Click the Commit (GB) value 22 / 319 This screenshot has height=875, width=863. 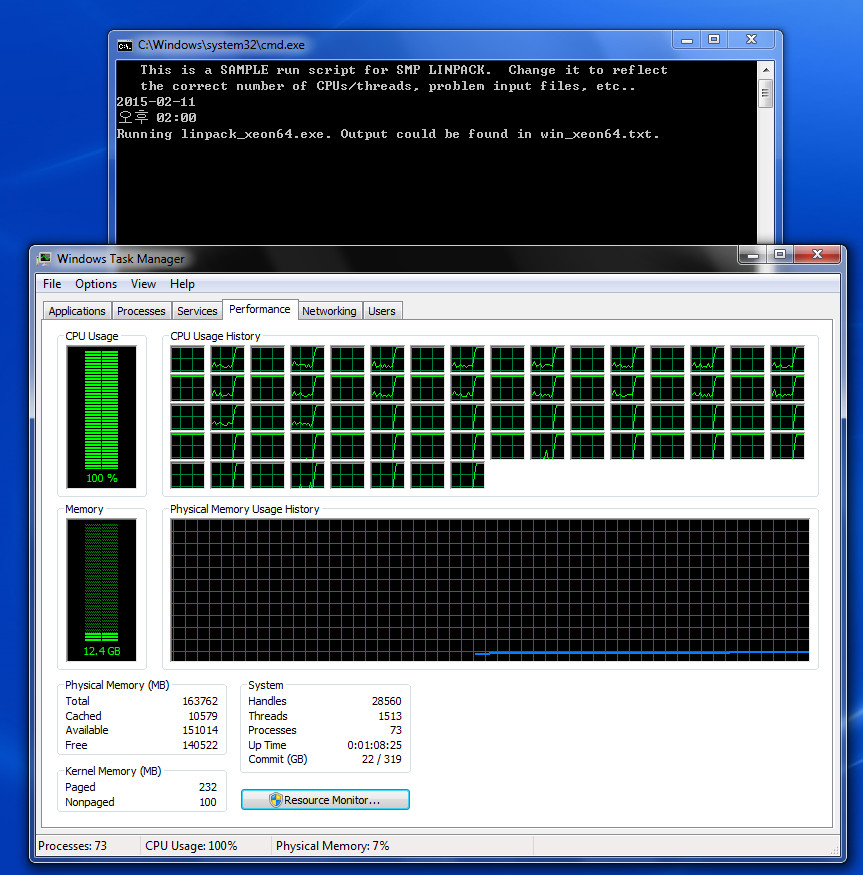381,759
